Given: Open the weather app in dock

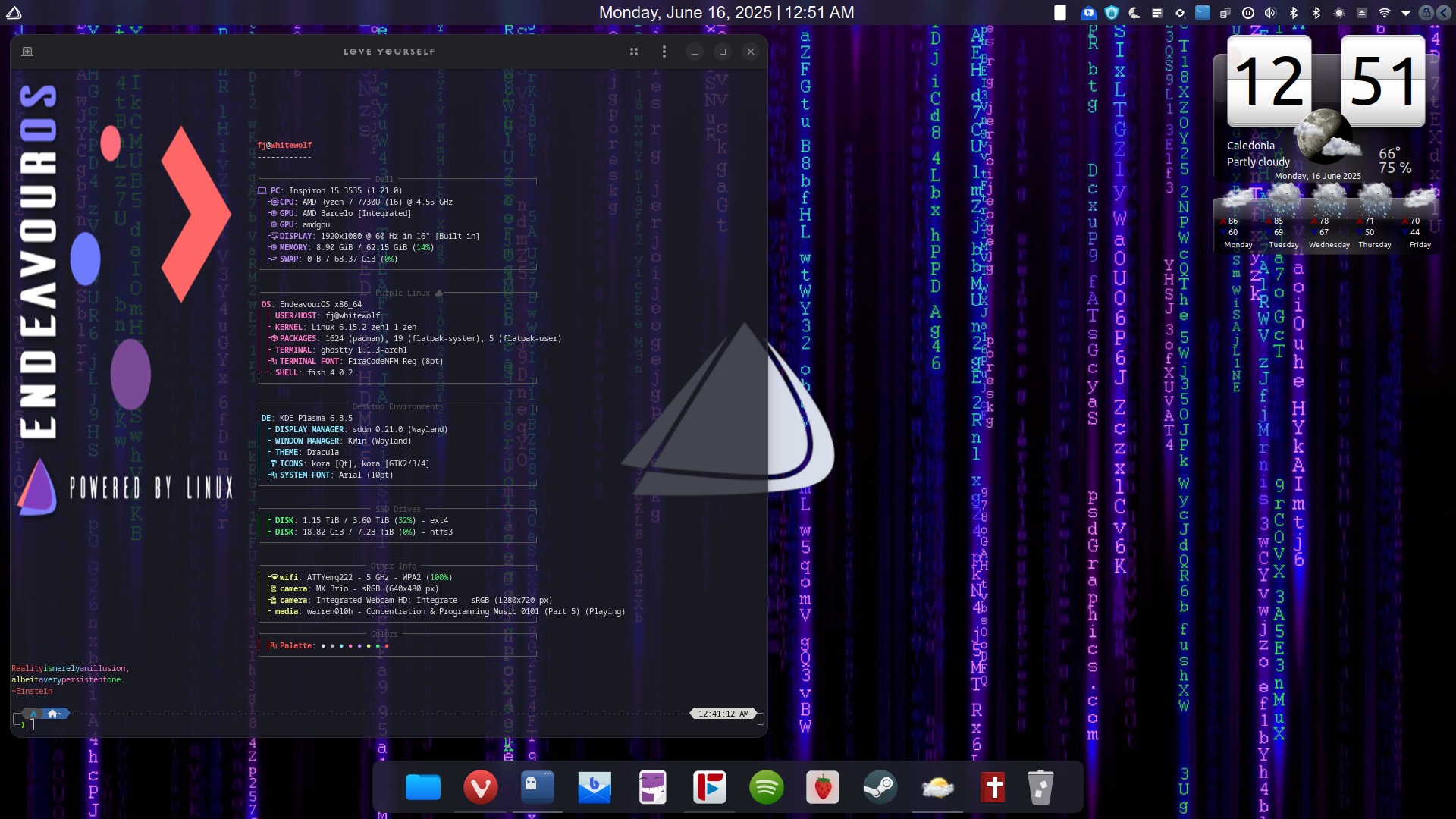Looking at the screenshot, I should pyautogui.click(x=938, y=787).
